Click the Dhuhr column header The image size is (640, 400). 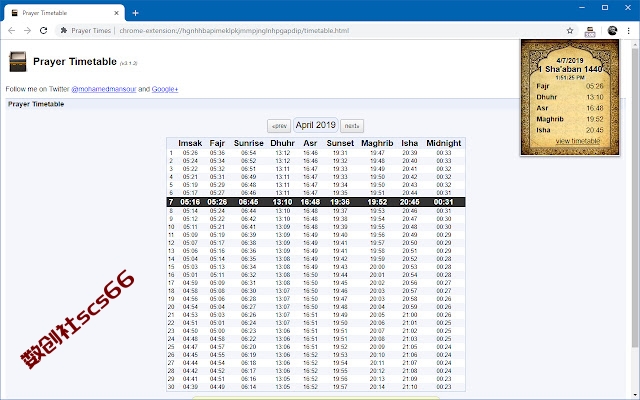coord(282,143)
